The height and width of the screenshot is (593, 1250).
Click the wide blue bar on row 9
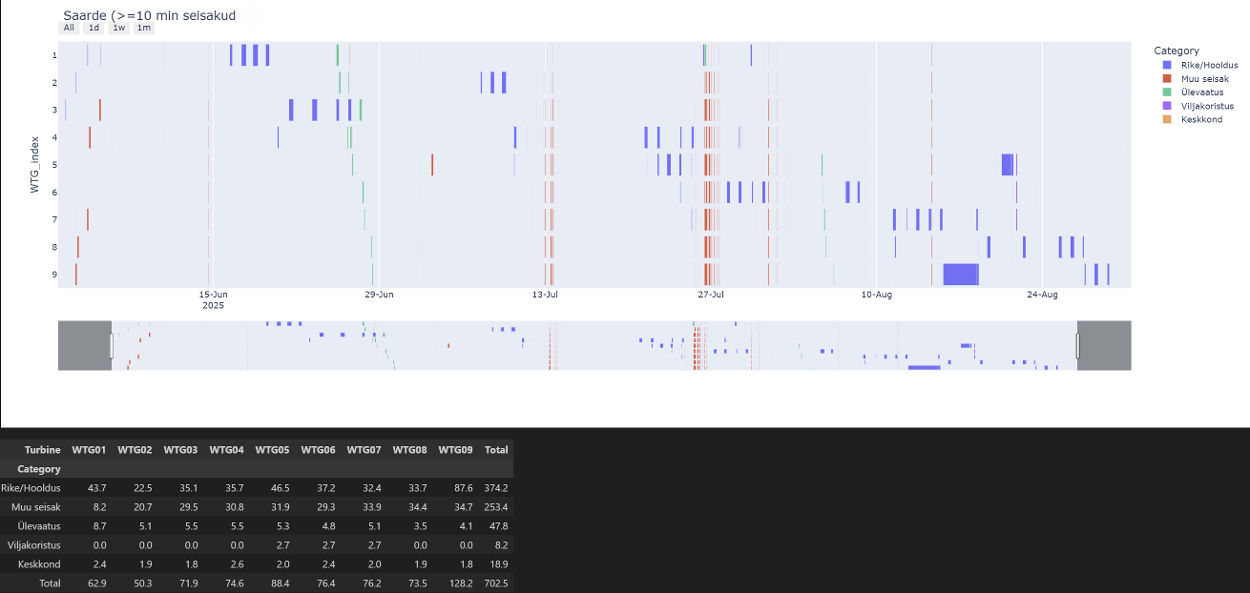pyautogui.click(x=960, y=274)
